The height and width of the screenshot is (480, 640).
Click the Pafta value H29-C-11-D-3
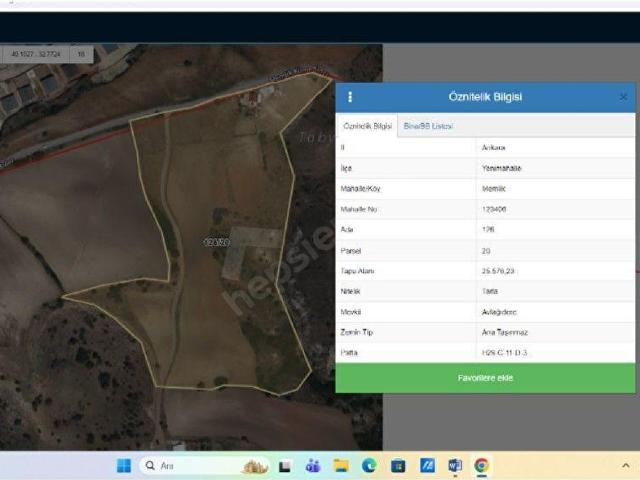pos(504,352)
